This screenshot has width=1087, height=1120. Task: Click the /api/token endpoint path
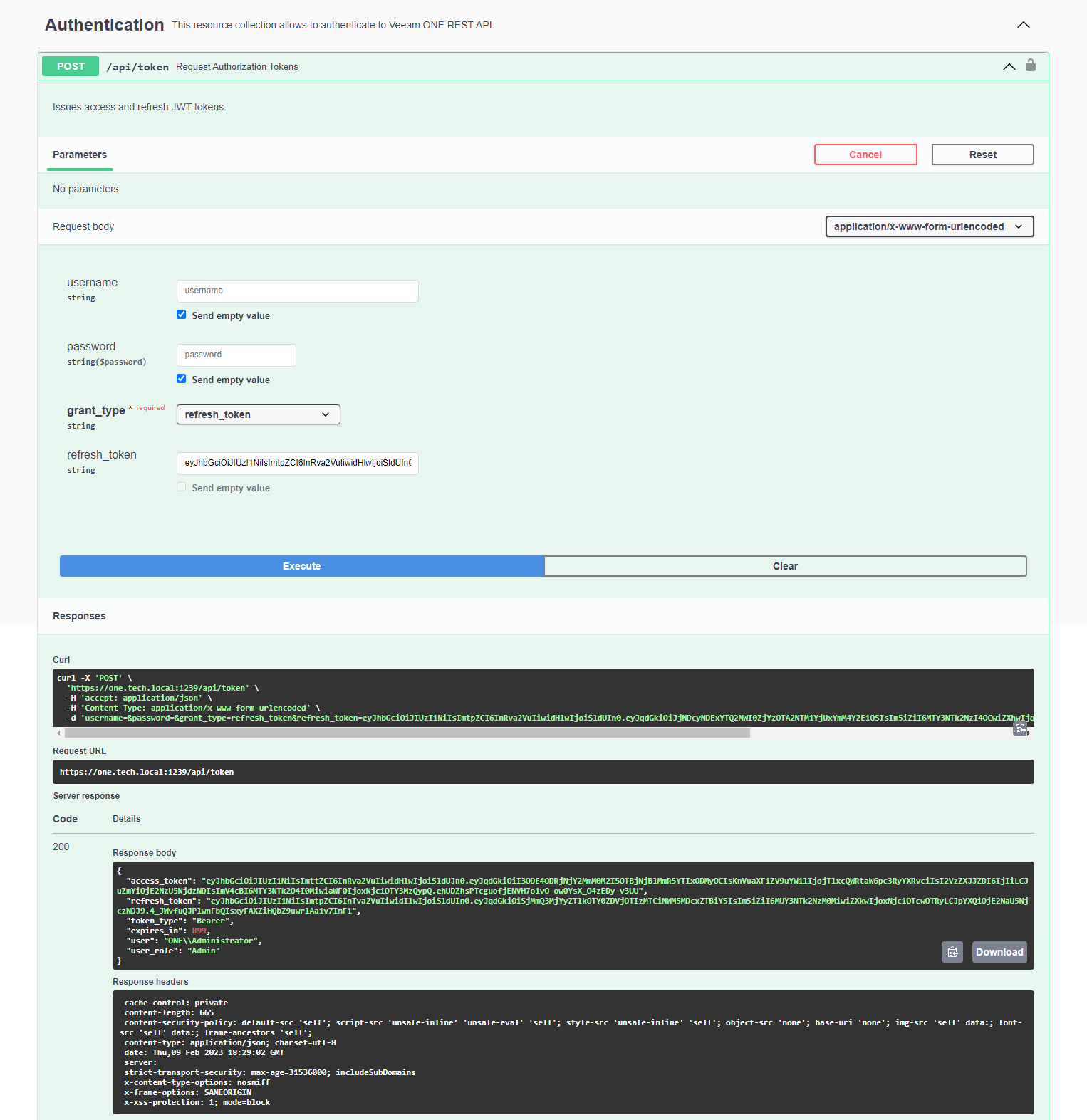coord(137,67)
